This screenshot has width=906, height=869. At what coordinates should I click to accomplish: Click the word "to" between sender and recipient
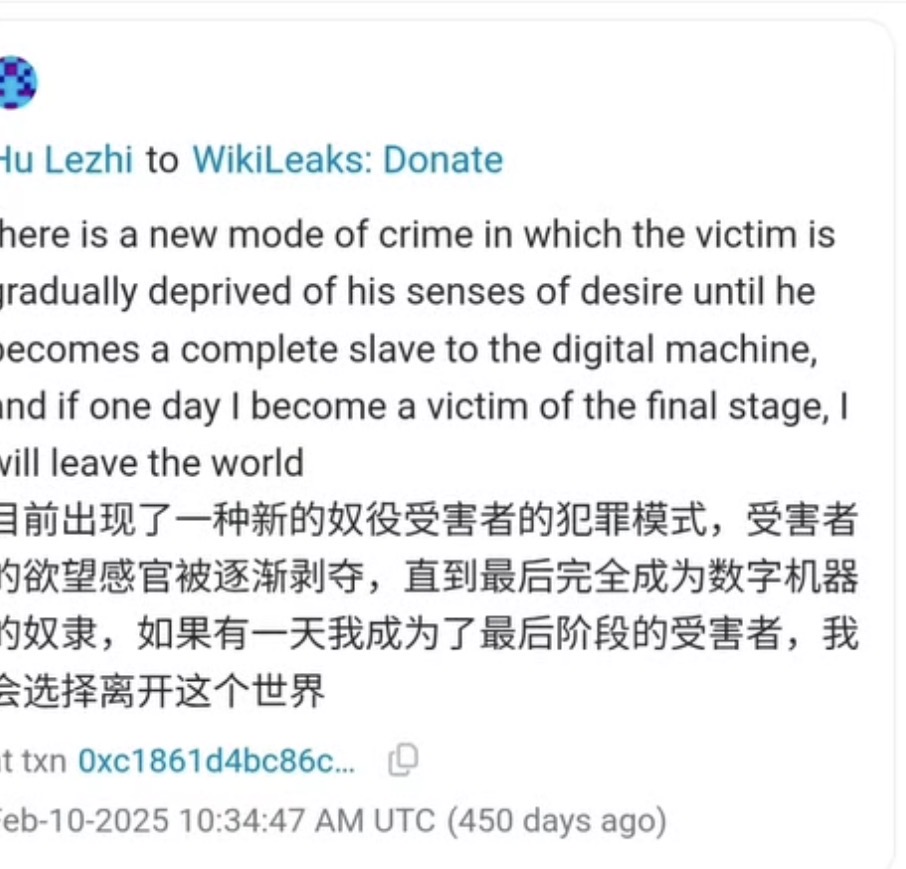click(x=162, y=160)
